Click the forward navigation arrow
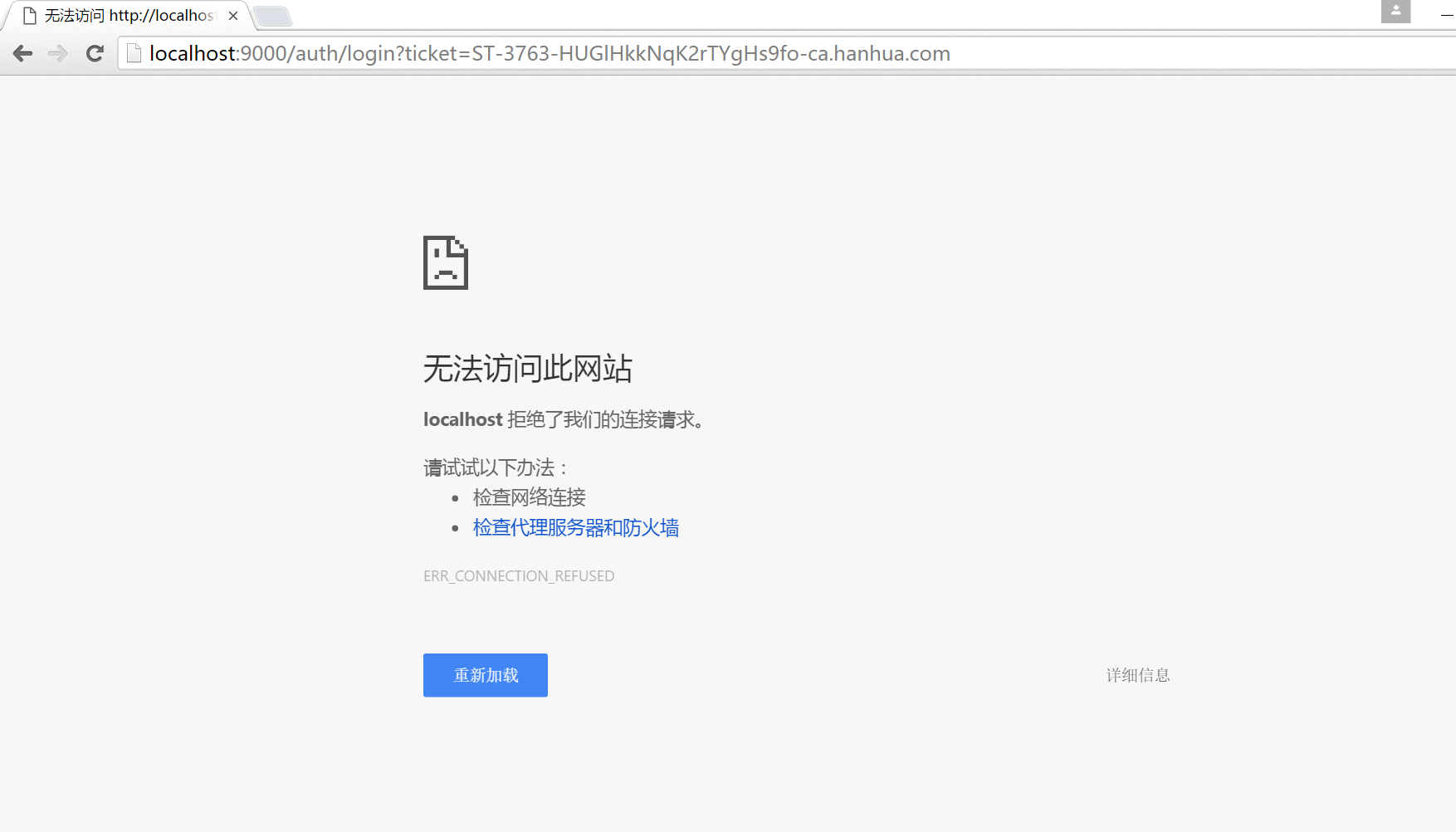Screen dimensions: 1456x832 click(57, 53)
